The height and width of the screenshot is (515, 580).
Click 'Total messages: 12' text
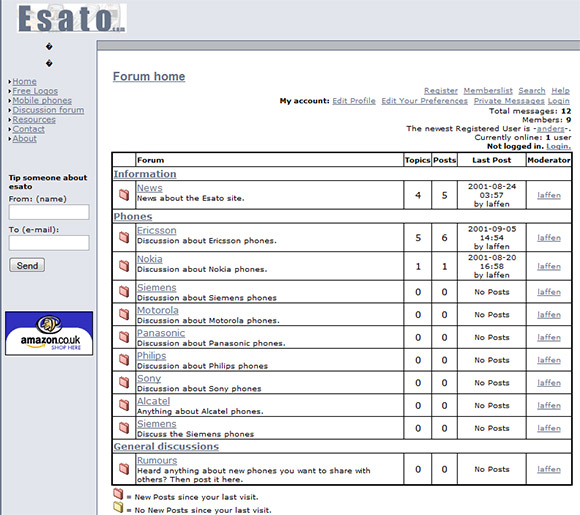(530, 111)
